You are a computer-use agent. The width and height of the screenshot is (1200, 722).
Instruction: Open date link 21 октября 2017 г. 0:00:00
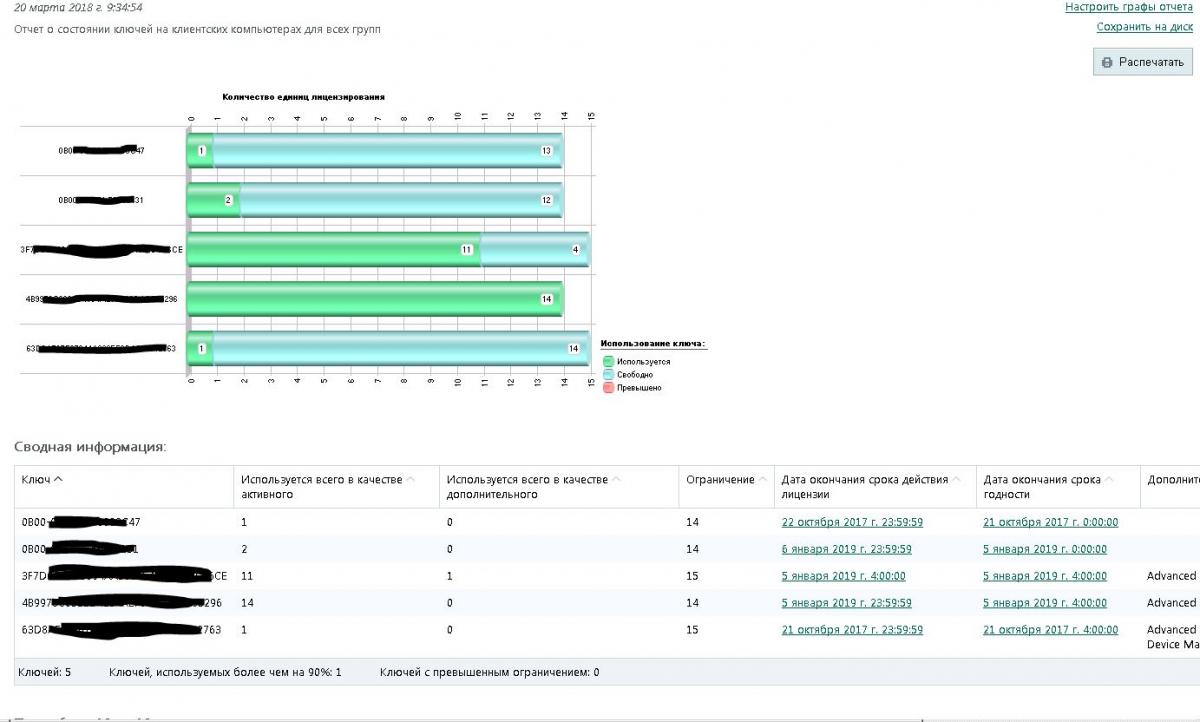(x=1051, y=522)
